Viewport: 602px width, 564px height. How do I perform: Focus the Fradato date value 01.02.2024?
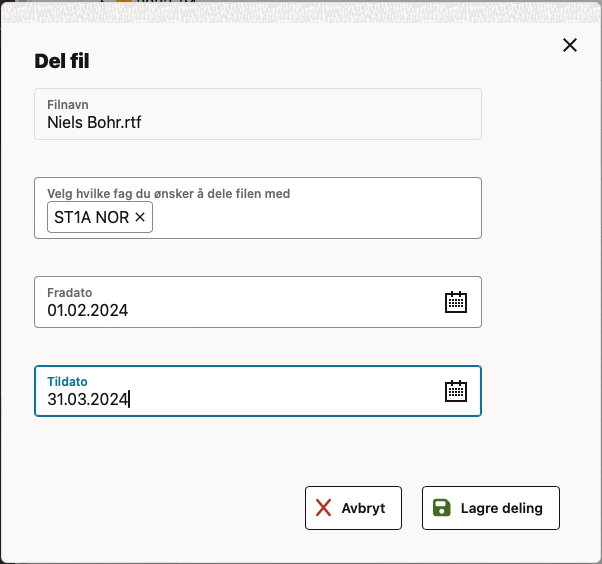tap(88, 310)
